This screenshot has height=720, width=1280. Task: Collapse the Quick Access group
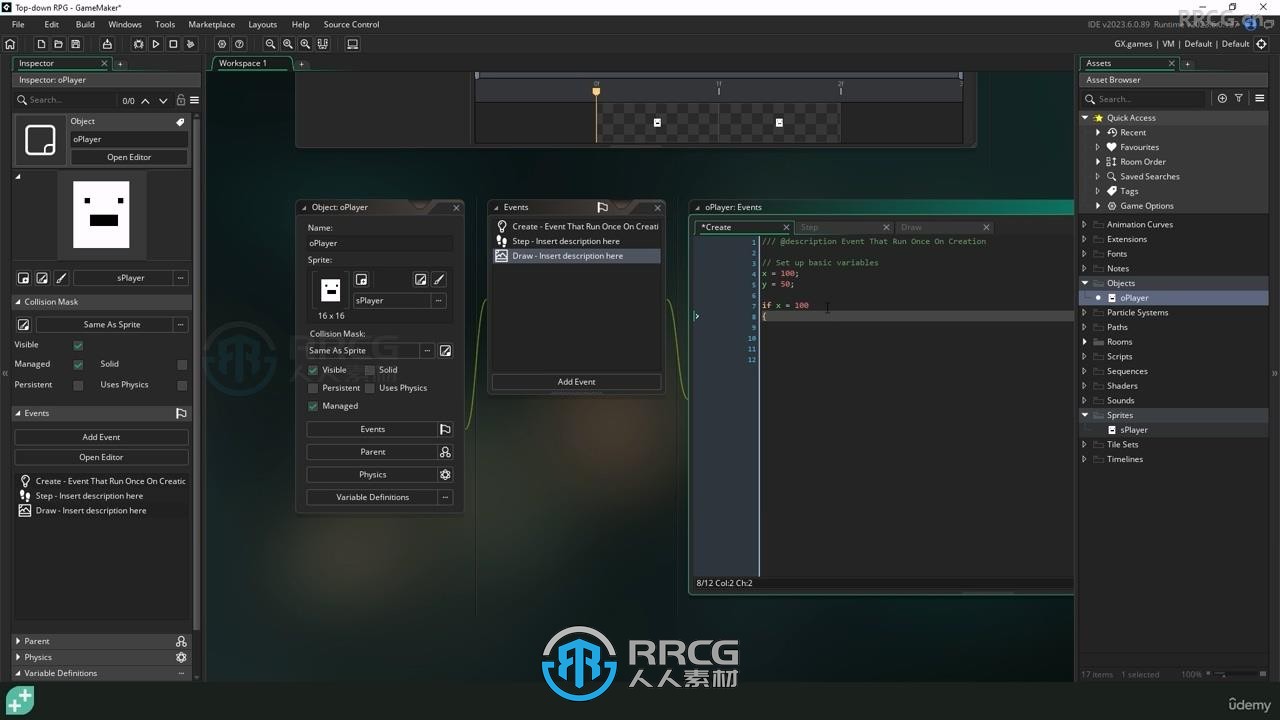pyautogui.click(x=1085, y=118)
